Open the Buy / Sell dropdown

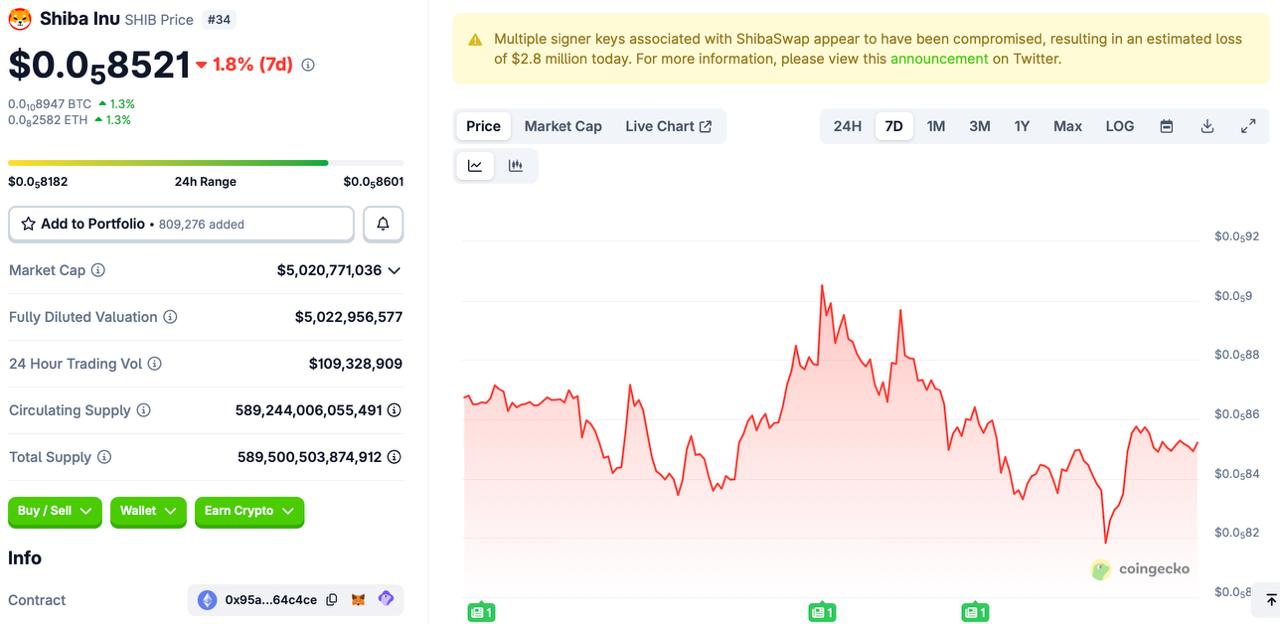(54, 511)
